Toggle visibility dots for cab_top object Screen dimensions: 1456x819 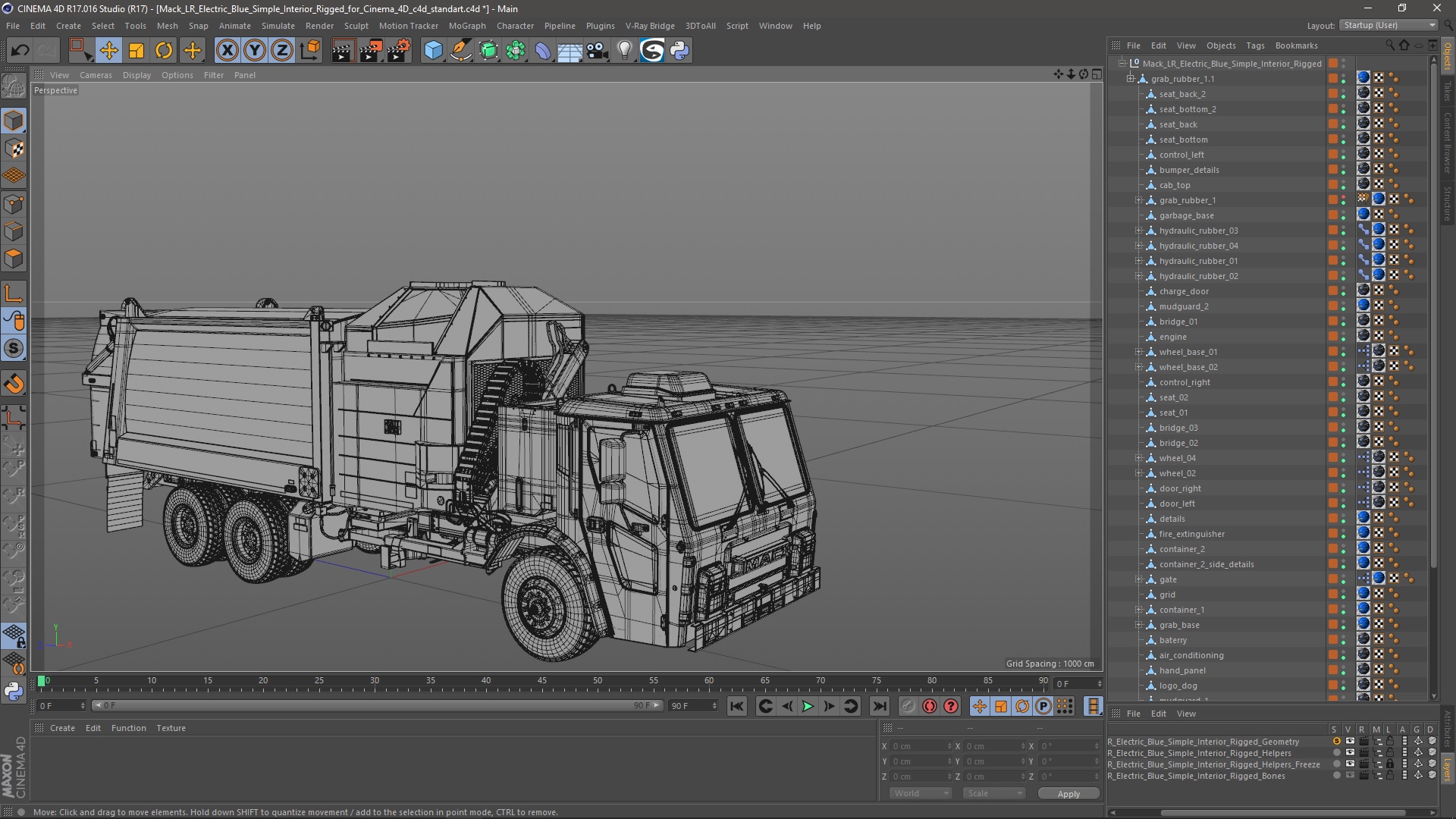[1344, 185]
